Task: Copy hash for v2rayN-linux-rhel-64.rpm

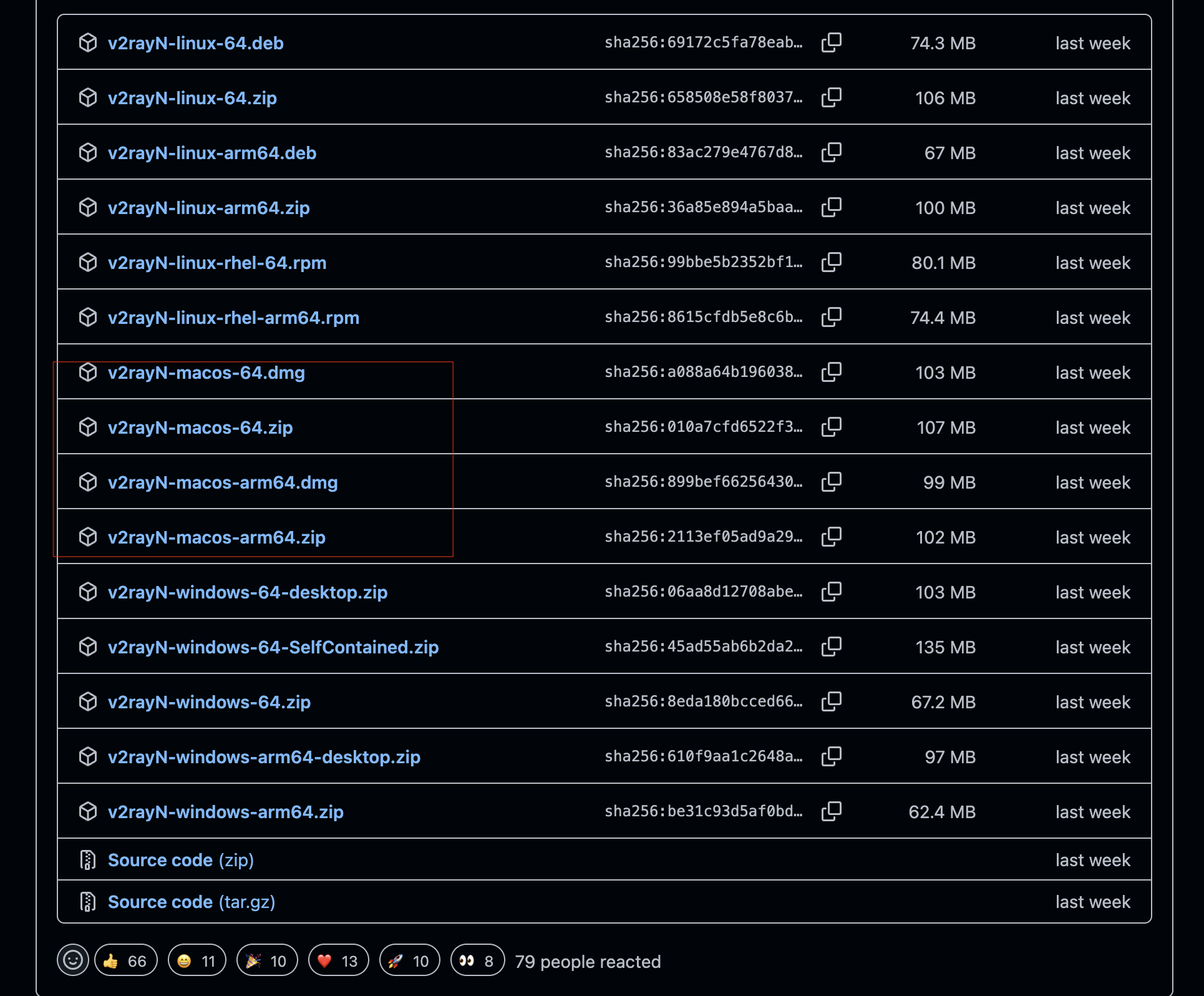Action: 831,262
